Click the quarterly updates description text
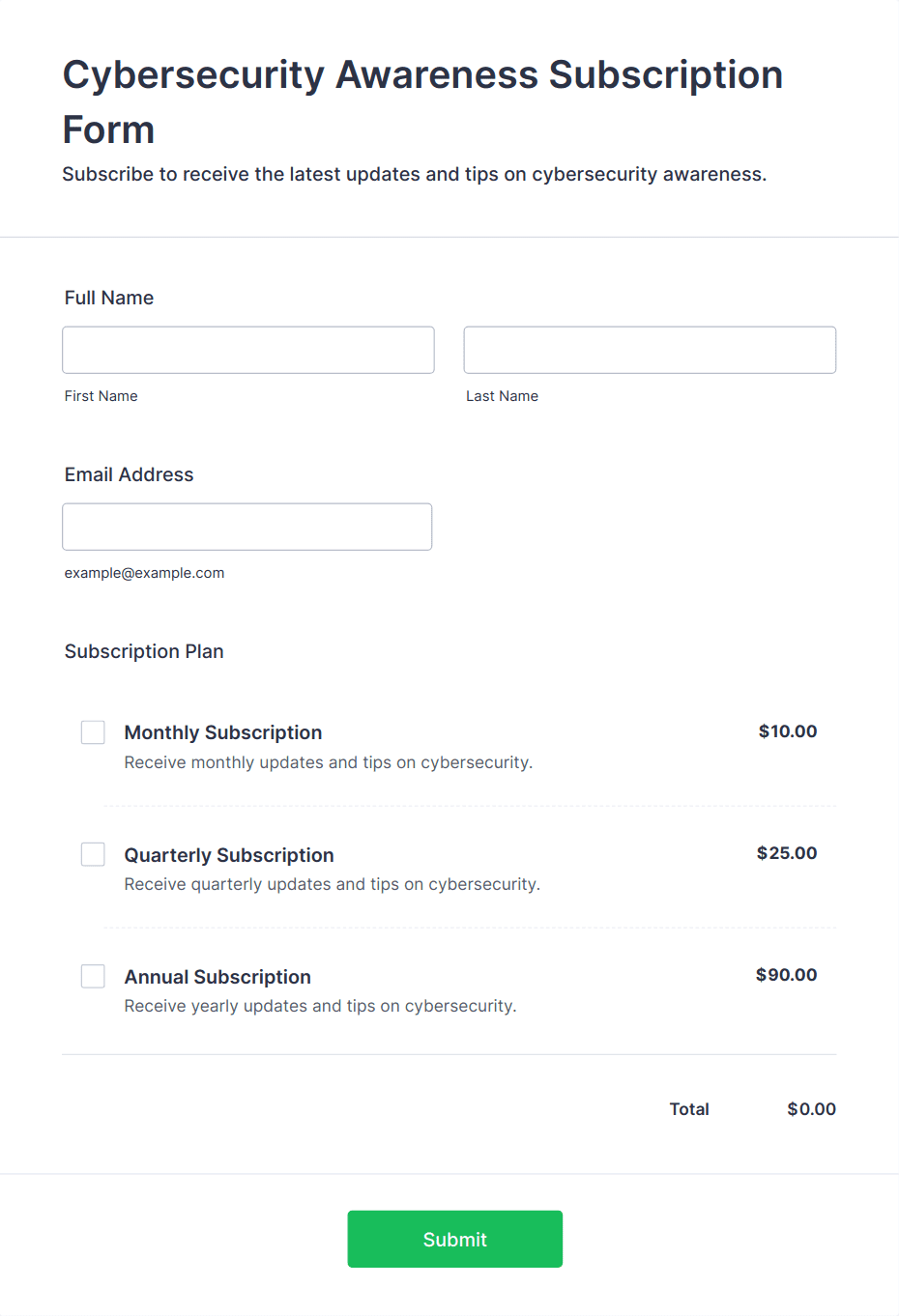Viewport: 899px width, 1316px height. point(333,884)
